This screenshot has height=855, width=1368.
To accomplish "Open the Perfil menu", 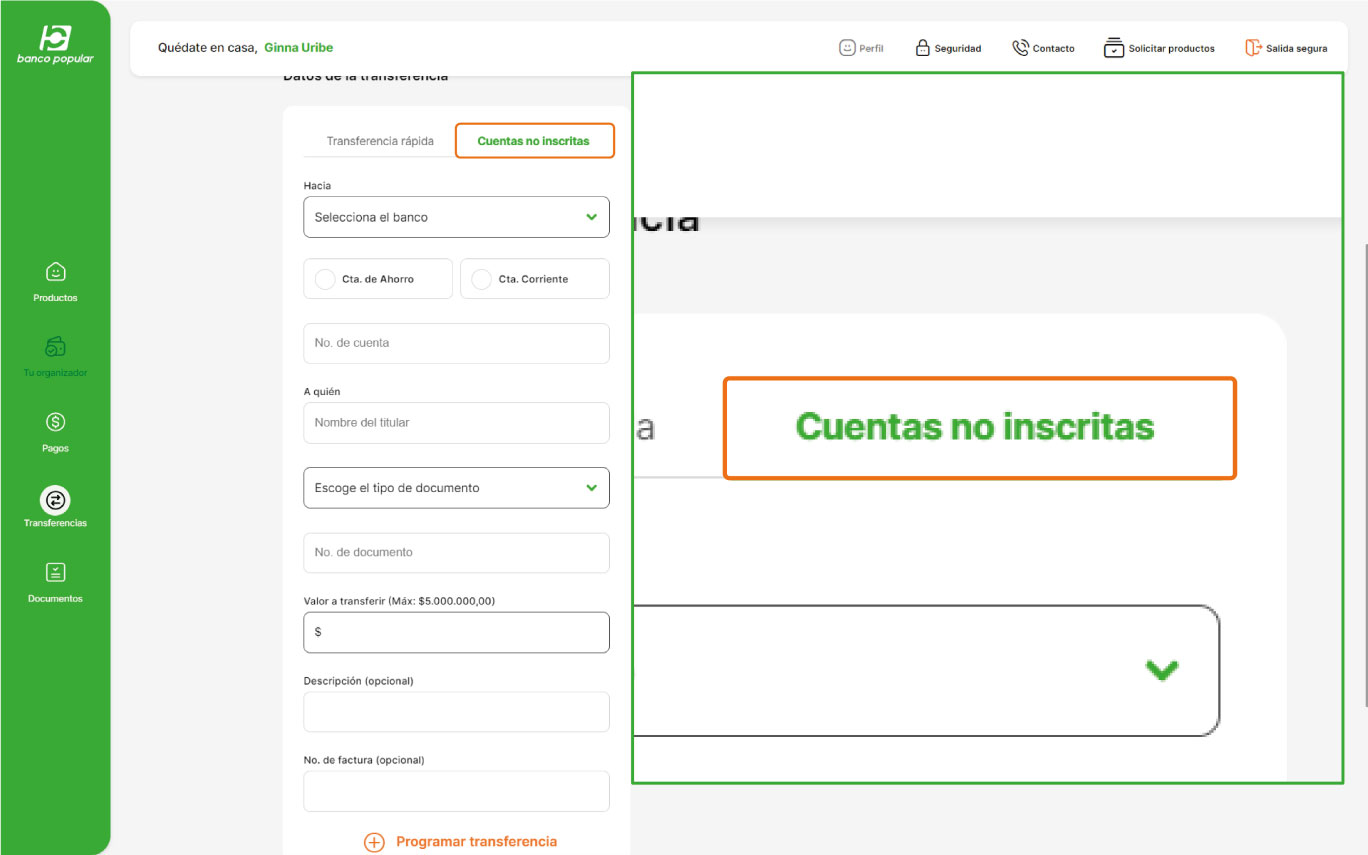I will pos(861,47).
